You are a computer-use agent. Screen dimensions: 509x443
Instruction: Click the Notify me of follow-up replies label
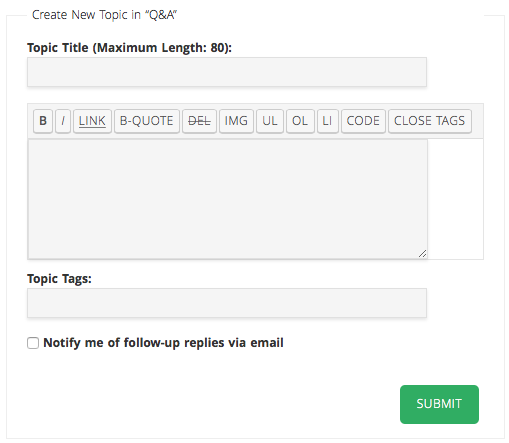163,343
